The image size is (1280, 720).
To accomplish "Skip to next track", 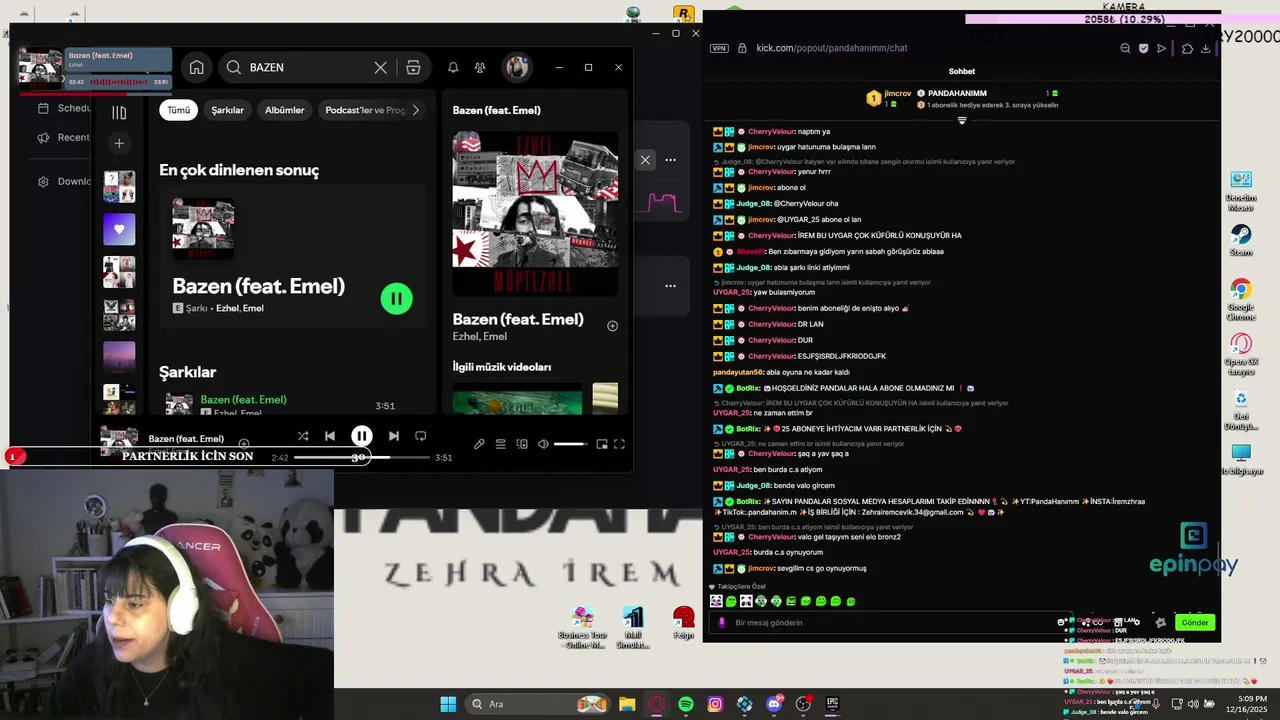I will (393, 436).
